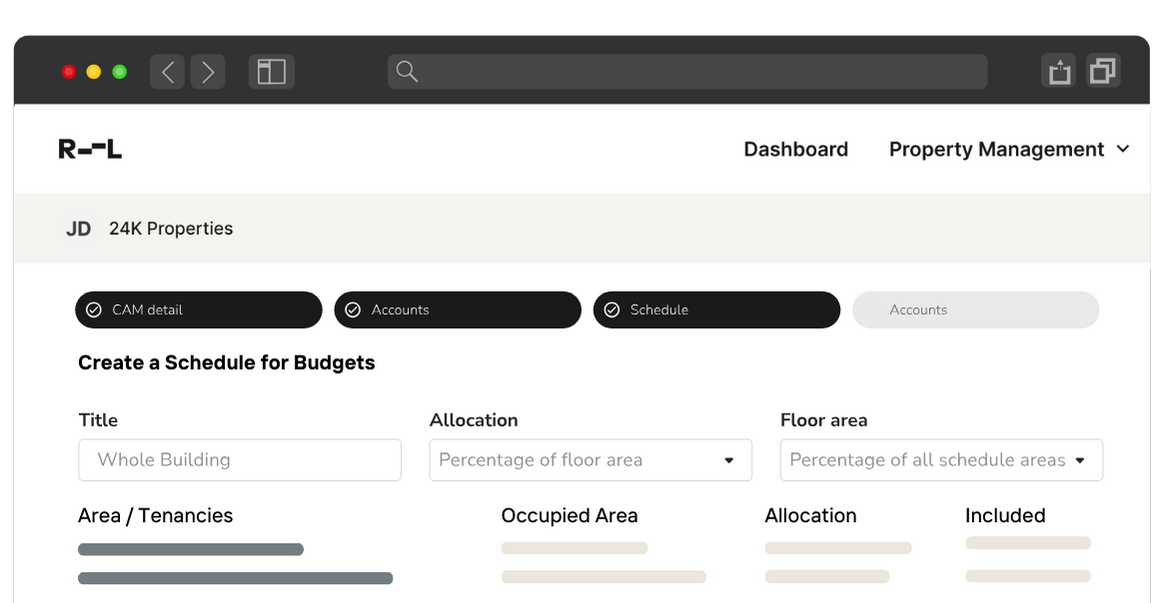Toggle the checkmark on the Schedule step

pos(611,310)
